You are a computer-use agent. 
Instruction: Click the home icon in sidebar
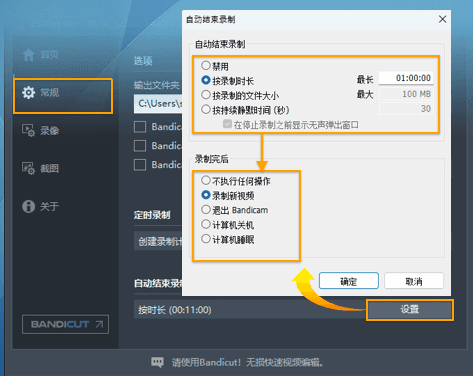(x=29, y=54)
